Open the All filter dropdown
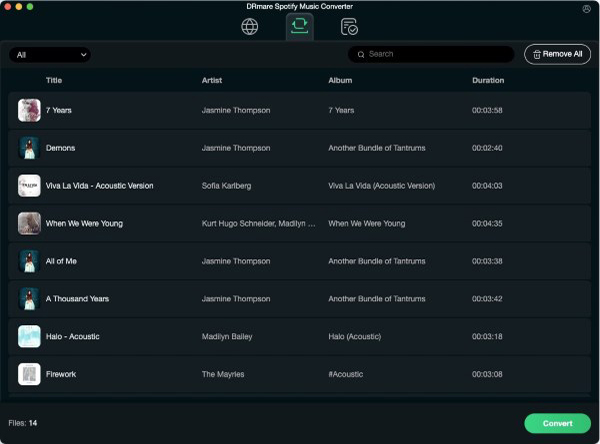 pyautogui.click(x=50, y=55)
